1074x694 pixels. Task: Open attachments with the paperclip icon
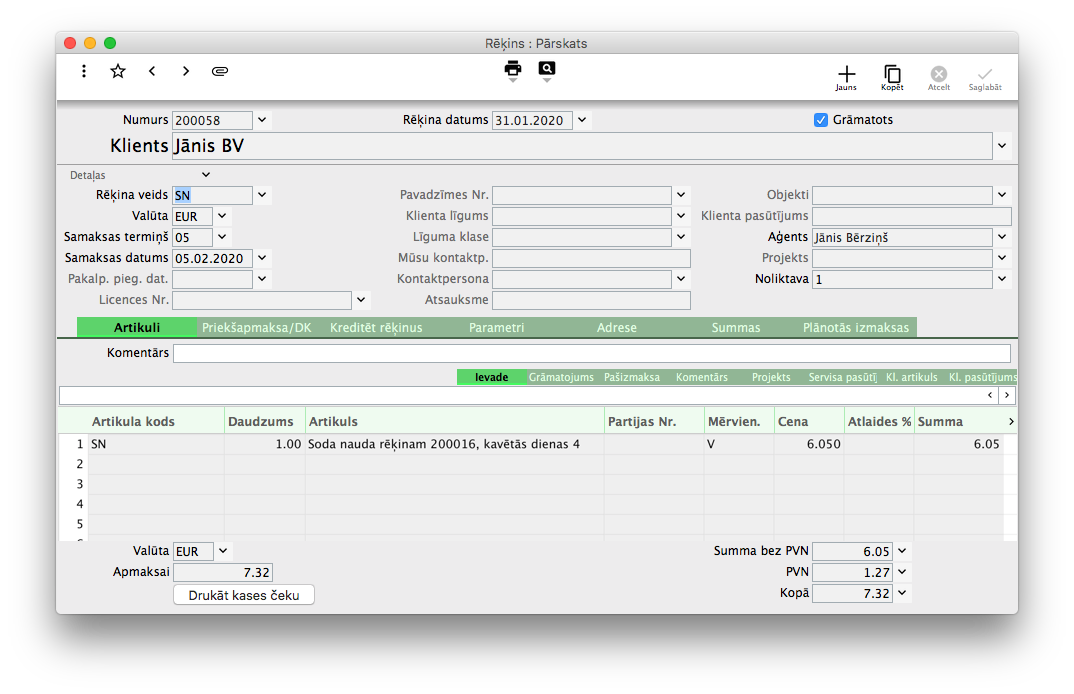click(x=220, y=71)
